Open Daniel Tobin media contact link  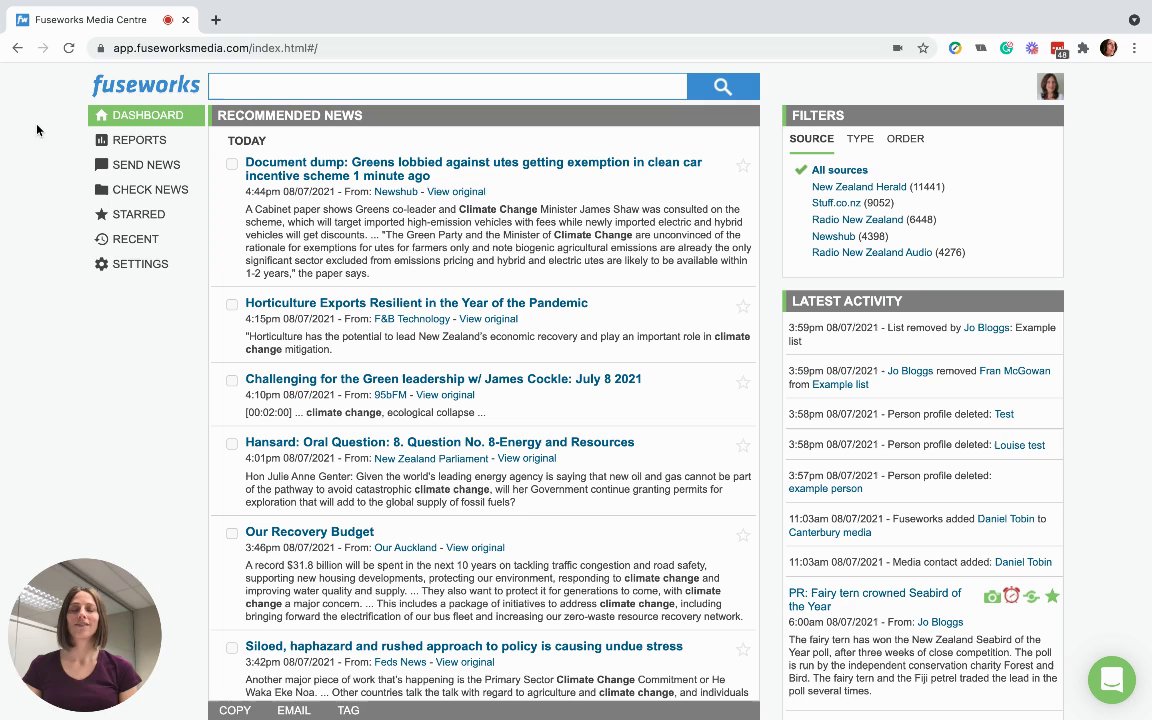pyautogui.click(x=1023, y=562)
